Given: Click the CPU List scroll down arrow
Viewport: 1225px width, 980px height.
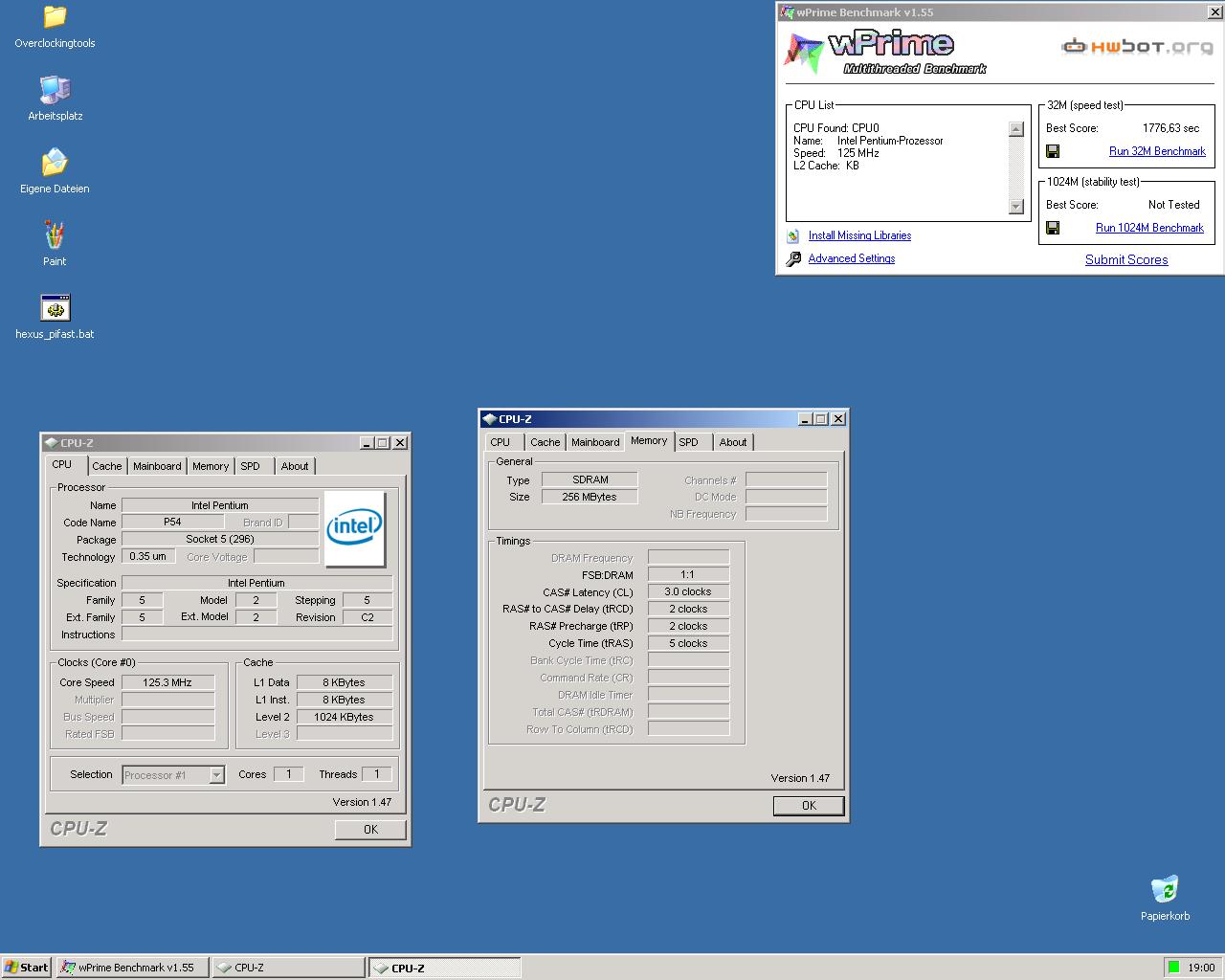Looking at the screenshot, I should click(1016, 207).
